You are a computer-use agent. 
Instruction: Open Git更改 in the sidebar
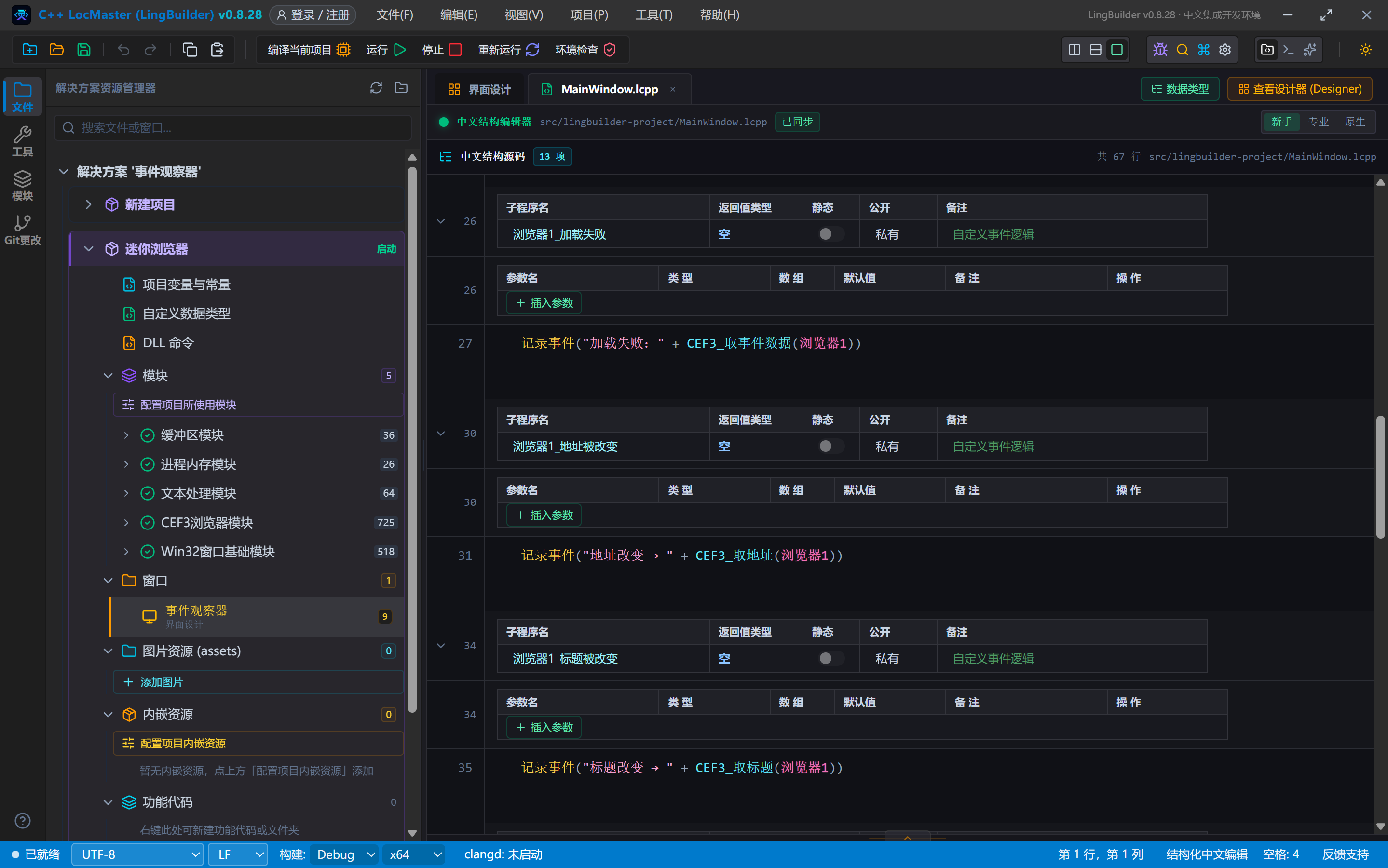click(x=22, y=230)
